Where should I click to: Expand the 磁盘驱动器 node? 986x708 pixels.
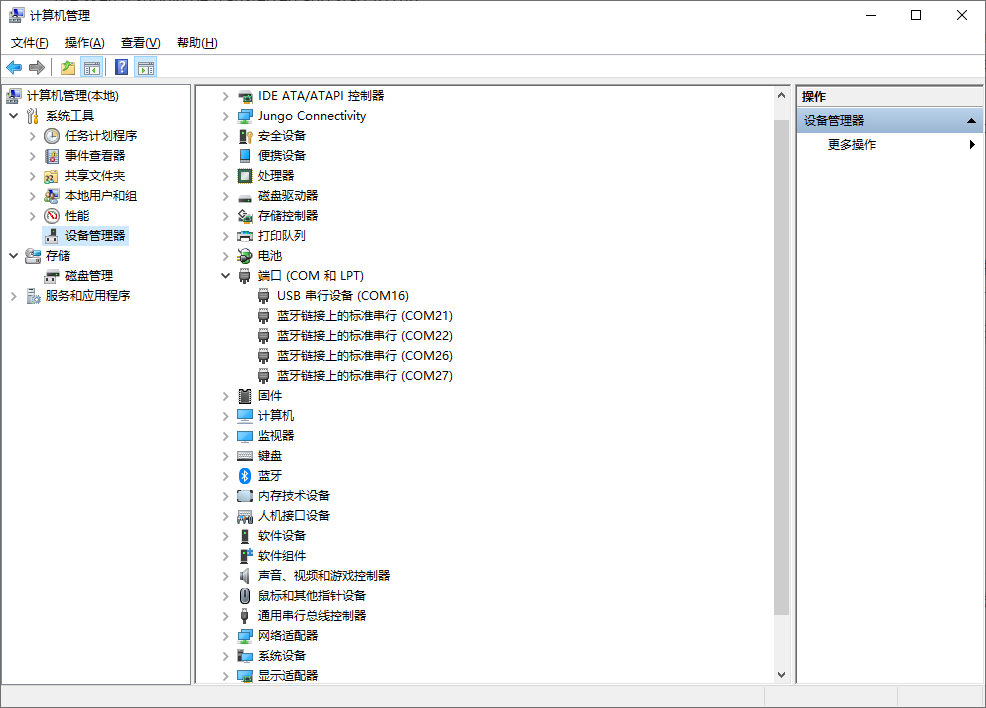(226, 196)
